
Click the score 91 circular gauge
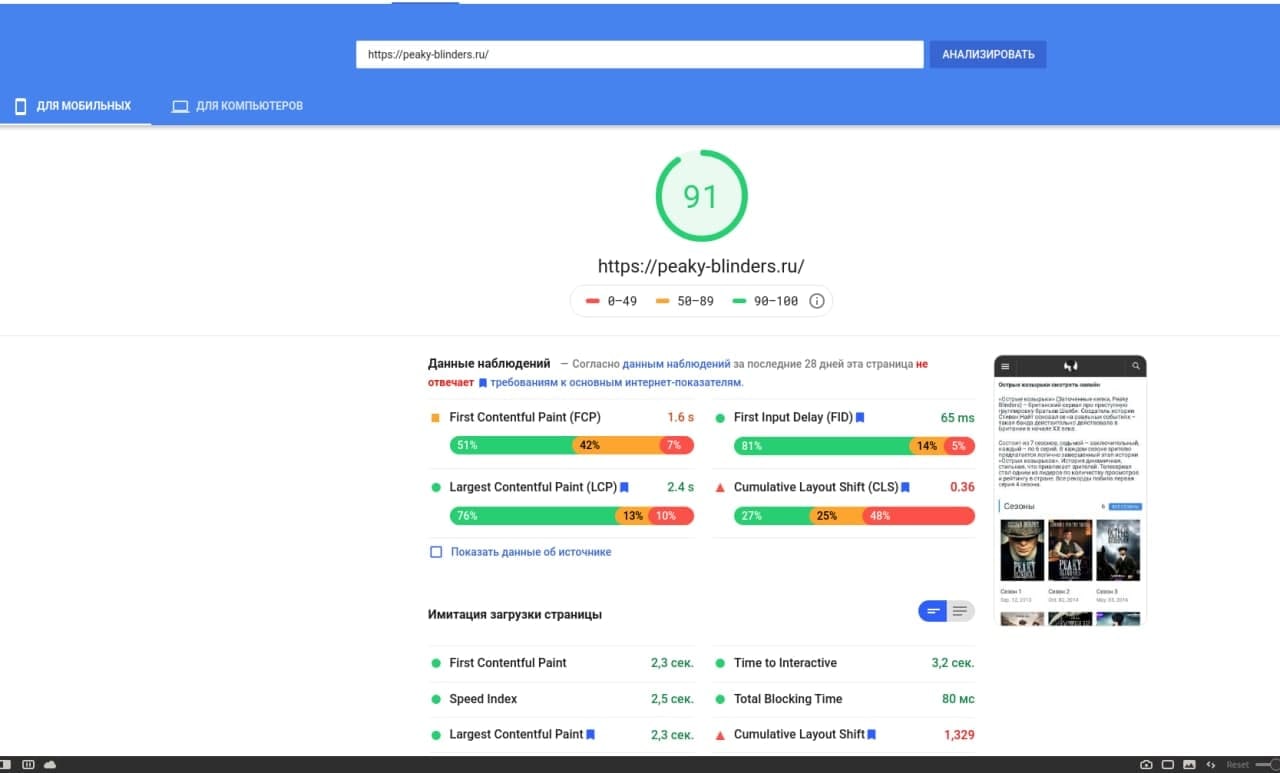(x=700, y=196)
